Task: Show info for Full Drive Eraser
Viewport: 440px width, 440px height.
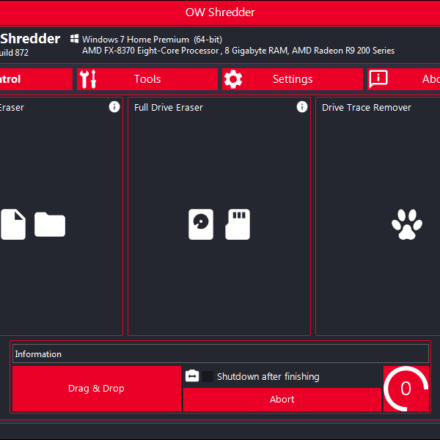Action: click(x=302, y=107)
